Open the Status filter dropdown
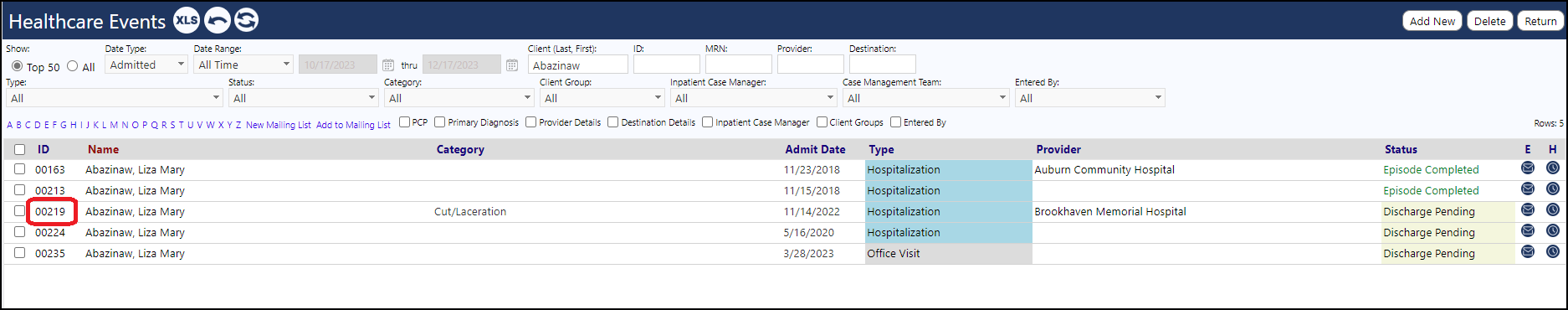1568x310 pixels. tap(304, 98)
